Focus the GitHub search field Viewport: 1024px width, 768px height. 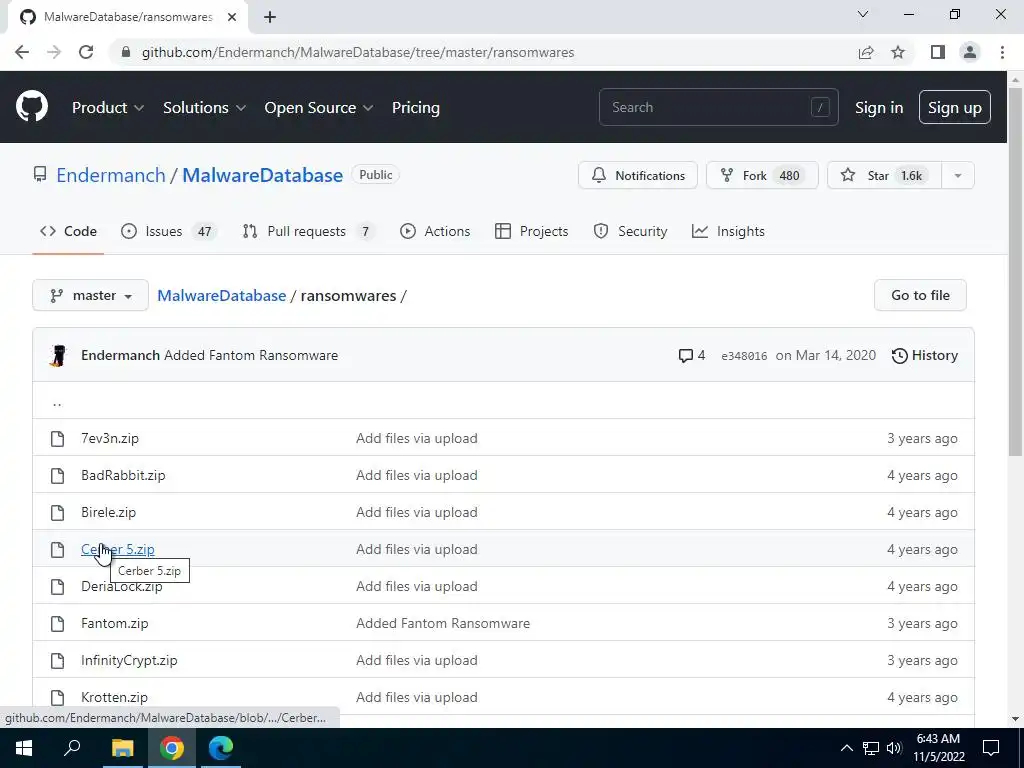(718, 107)
